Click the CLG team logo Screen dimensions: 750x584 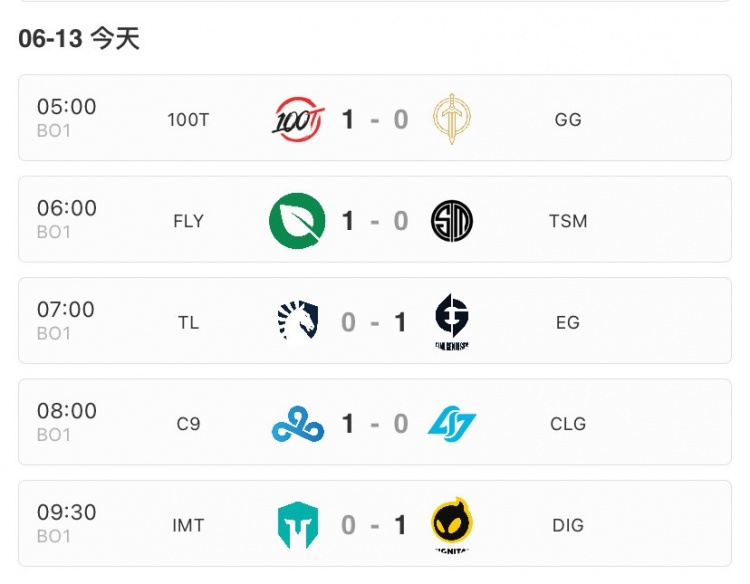pyautogui.click(x=452, y=424)
